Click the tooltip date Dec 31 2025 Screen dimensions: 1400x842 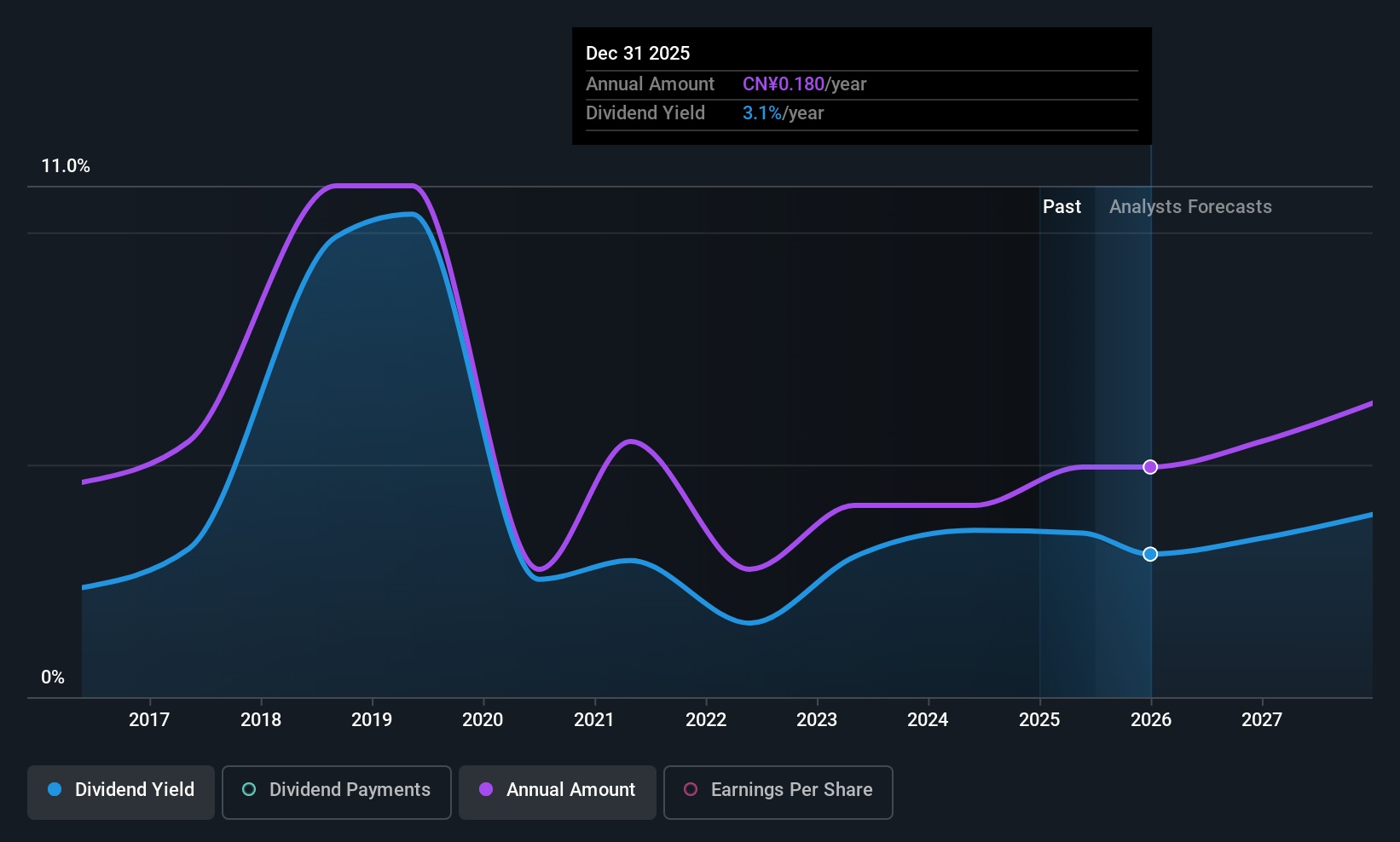click(x=638, y=54)
